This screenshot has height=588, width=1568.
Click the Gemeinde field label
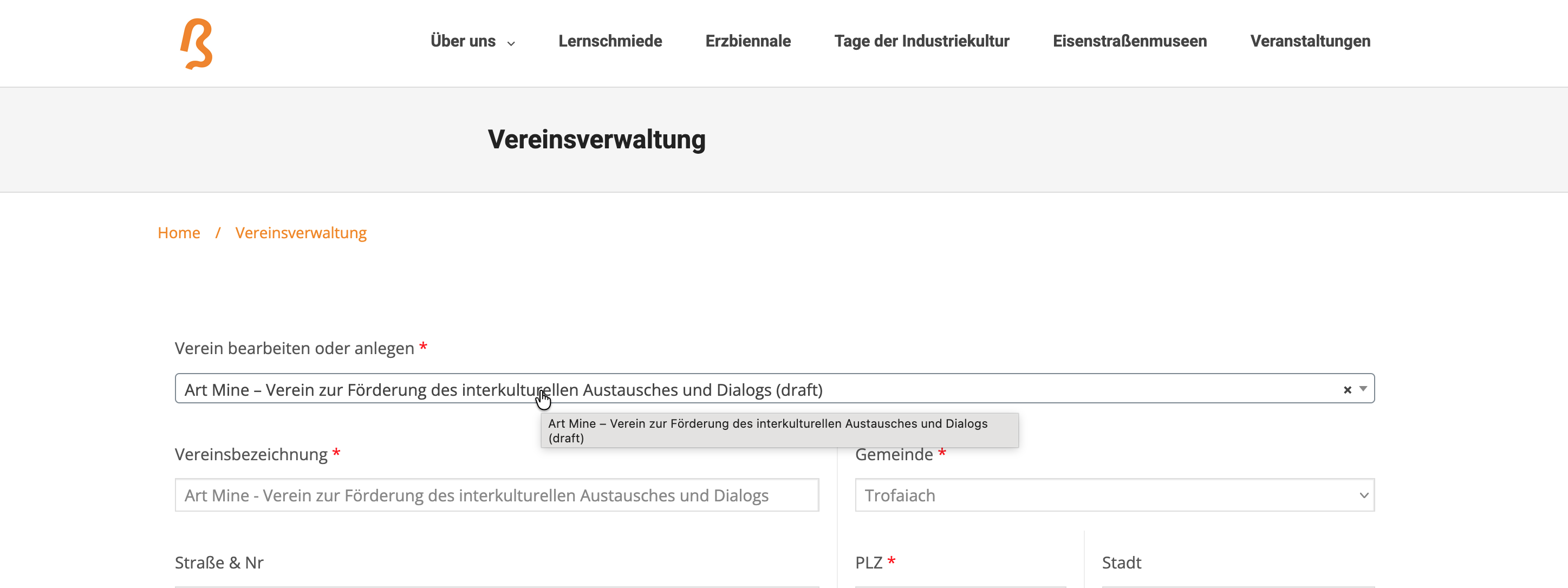click(x=894, y=455)
